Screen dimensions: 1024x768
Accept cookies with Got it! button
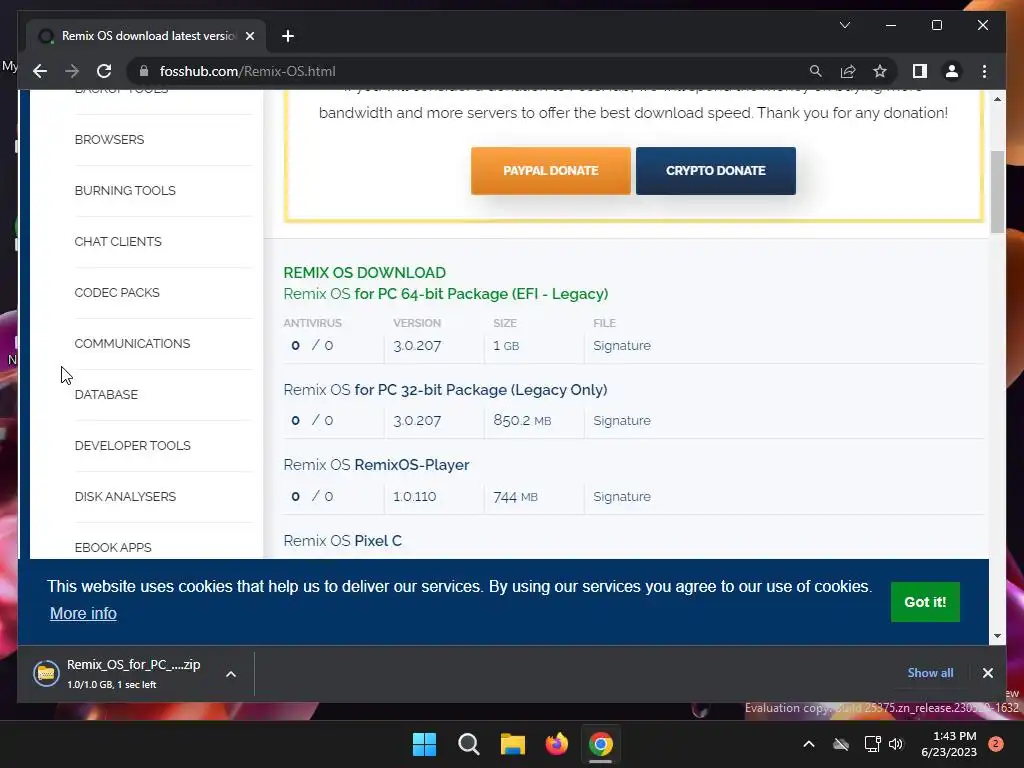click(925, 602)
